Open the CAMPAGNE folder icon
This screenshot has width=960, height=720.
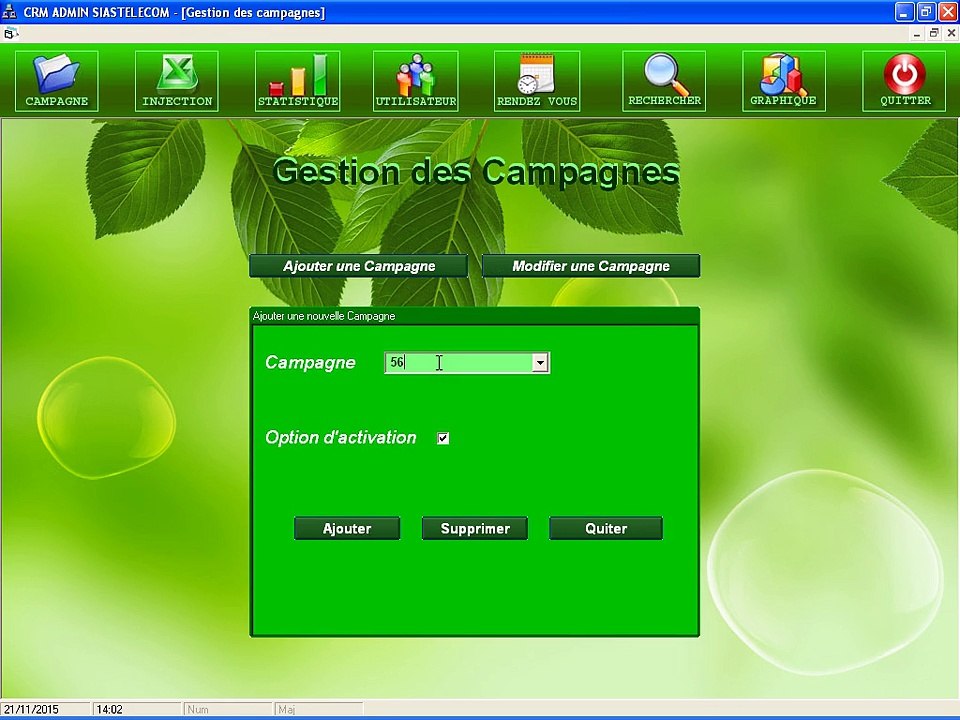(x=56, y=81)
